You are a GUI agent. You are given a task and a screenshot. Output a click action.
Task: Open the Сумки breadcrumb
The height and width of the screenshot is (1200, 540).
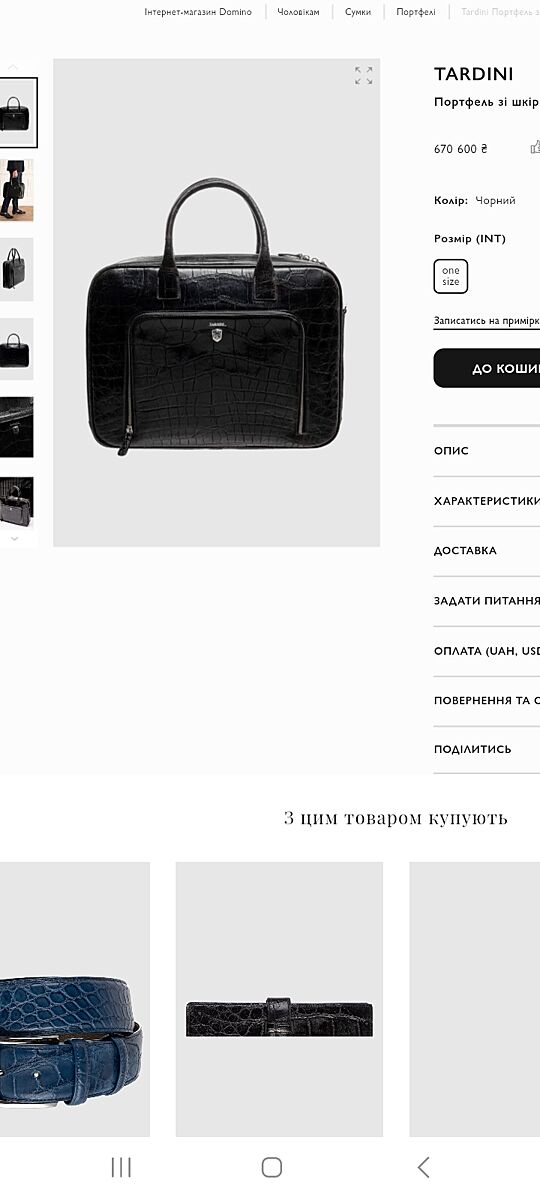pyautogui.click(x=358, y=12)
